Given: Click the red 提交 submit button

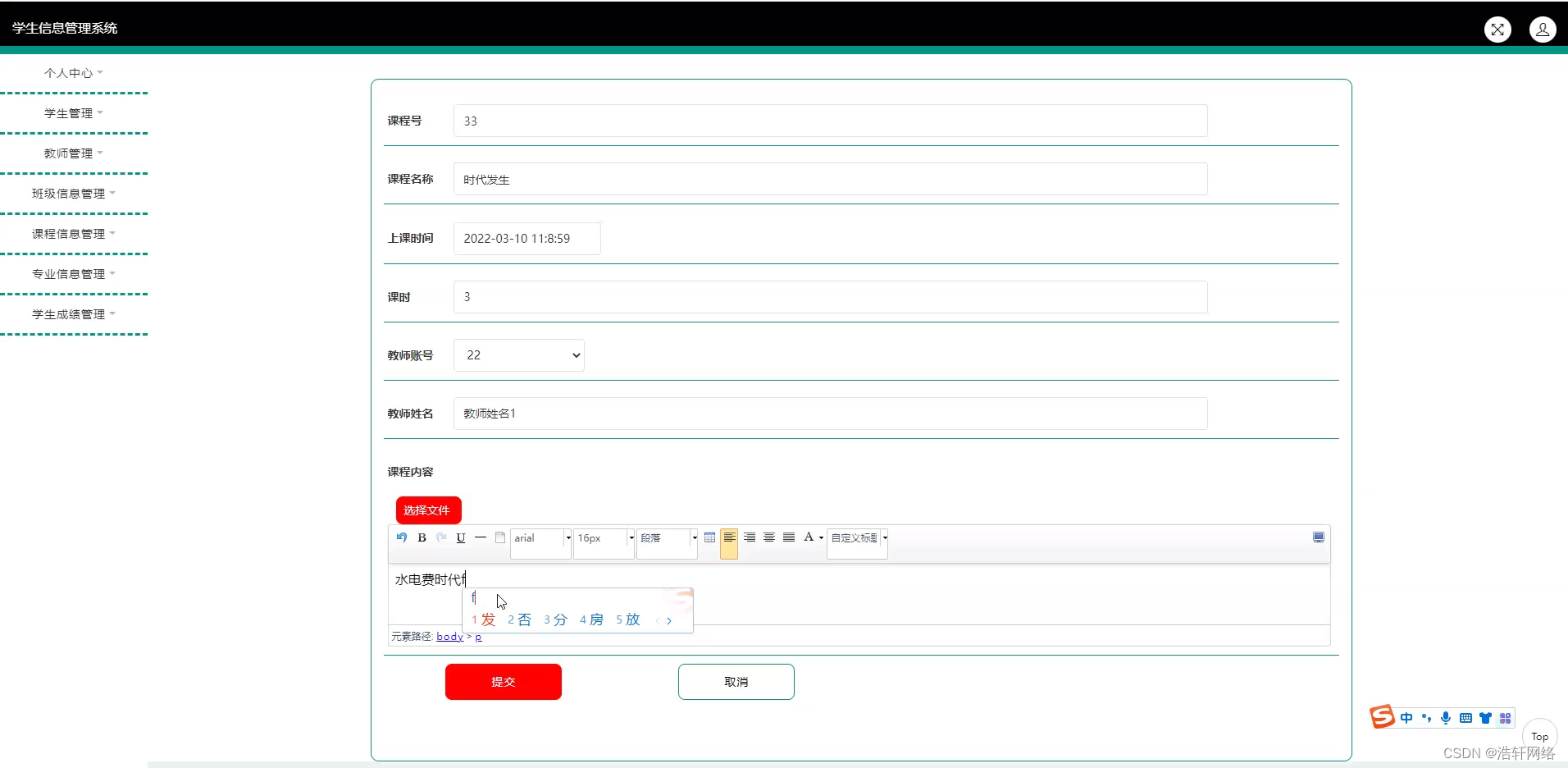Looking at the screenshot, I should 503,681.
